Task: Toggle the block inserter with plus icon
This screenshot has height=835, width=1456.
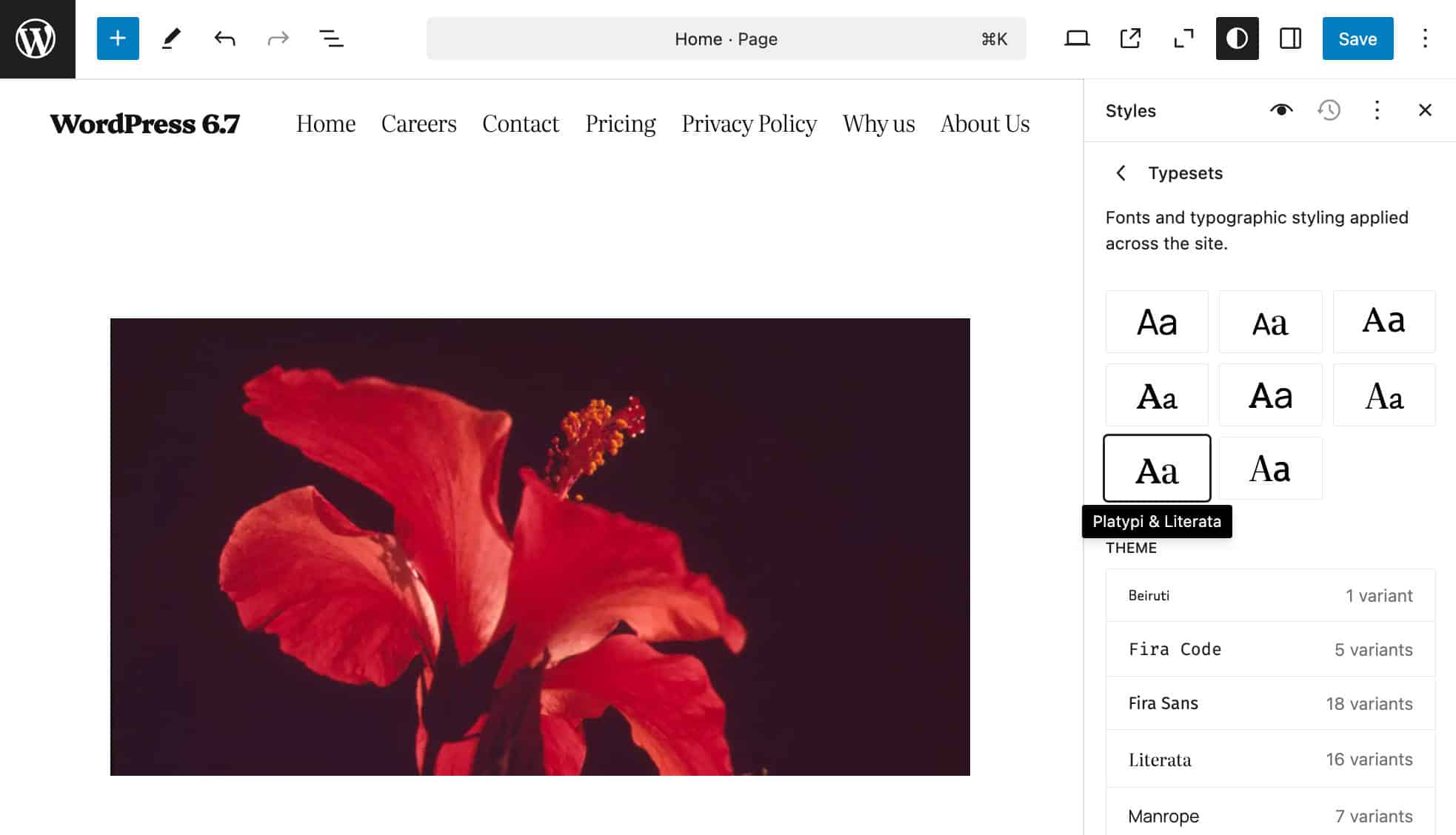Action: (x=117, y=38)
